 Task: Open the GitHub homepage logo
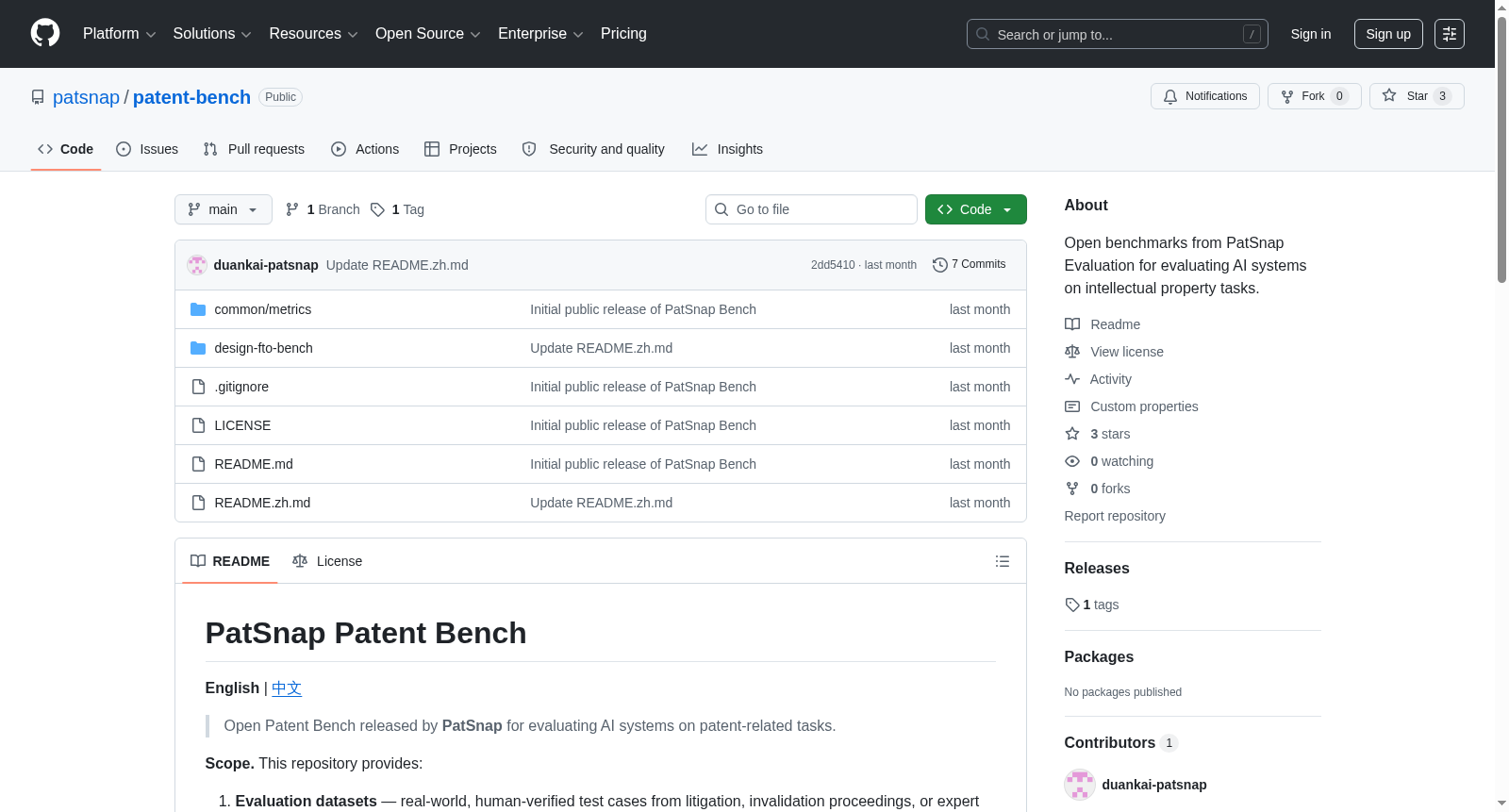tap(45, 33)
